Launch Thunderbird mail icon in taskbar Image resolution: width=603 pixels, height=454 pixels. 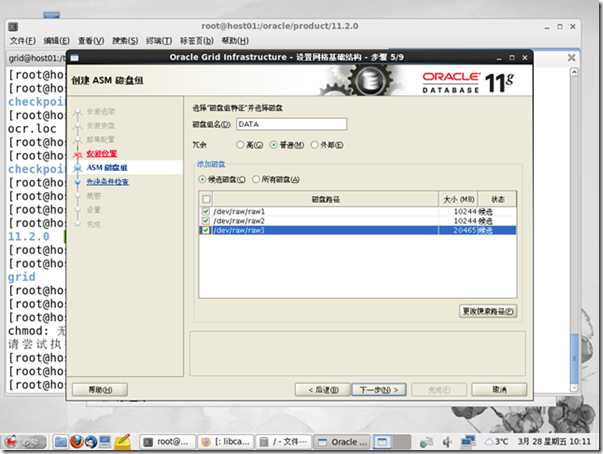click(x=91, y=442)
